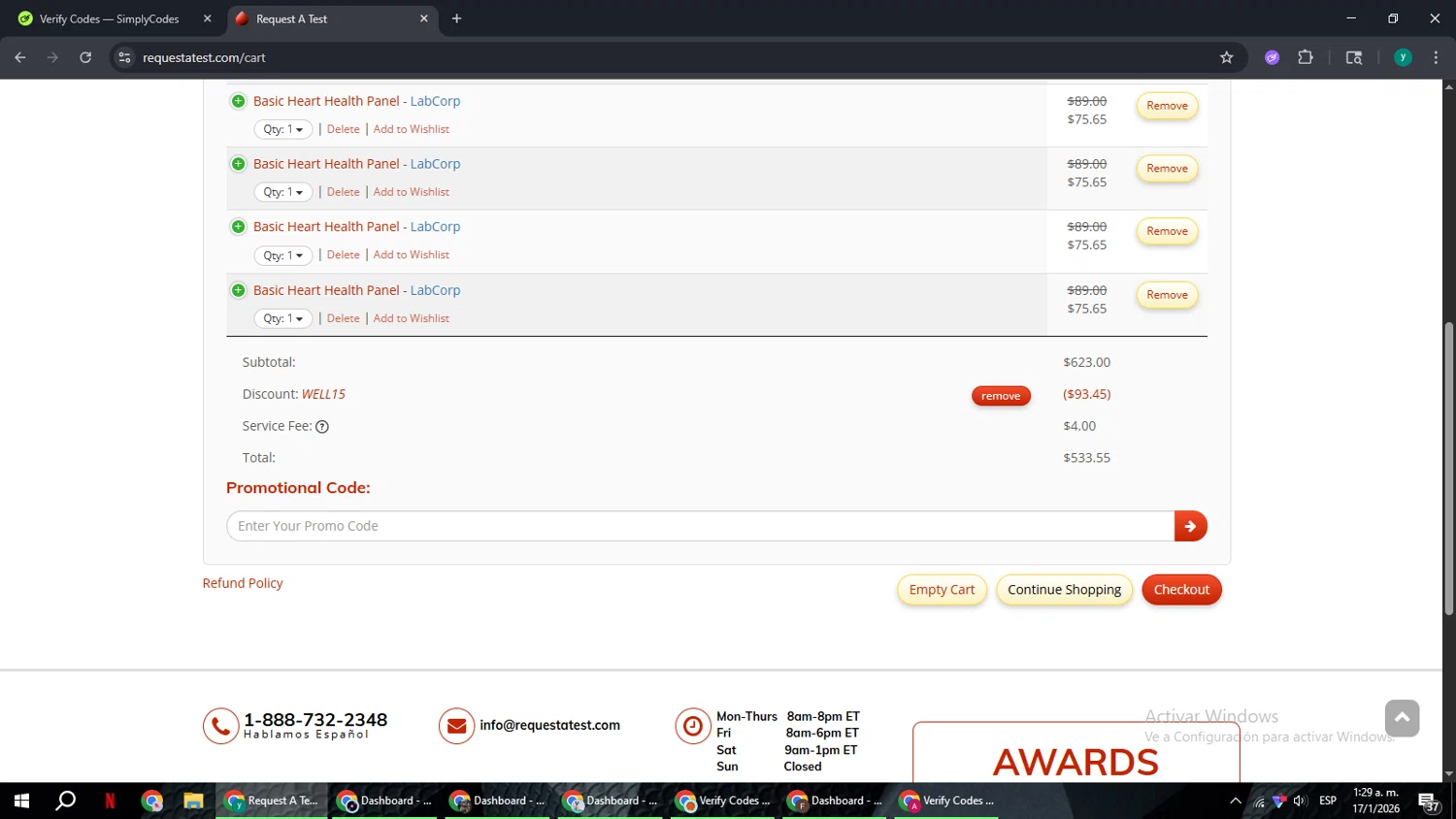Screen dimensions: 1456x819
Task: Go back to the previous page
Action: pos(20,57)
